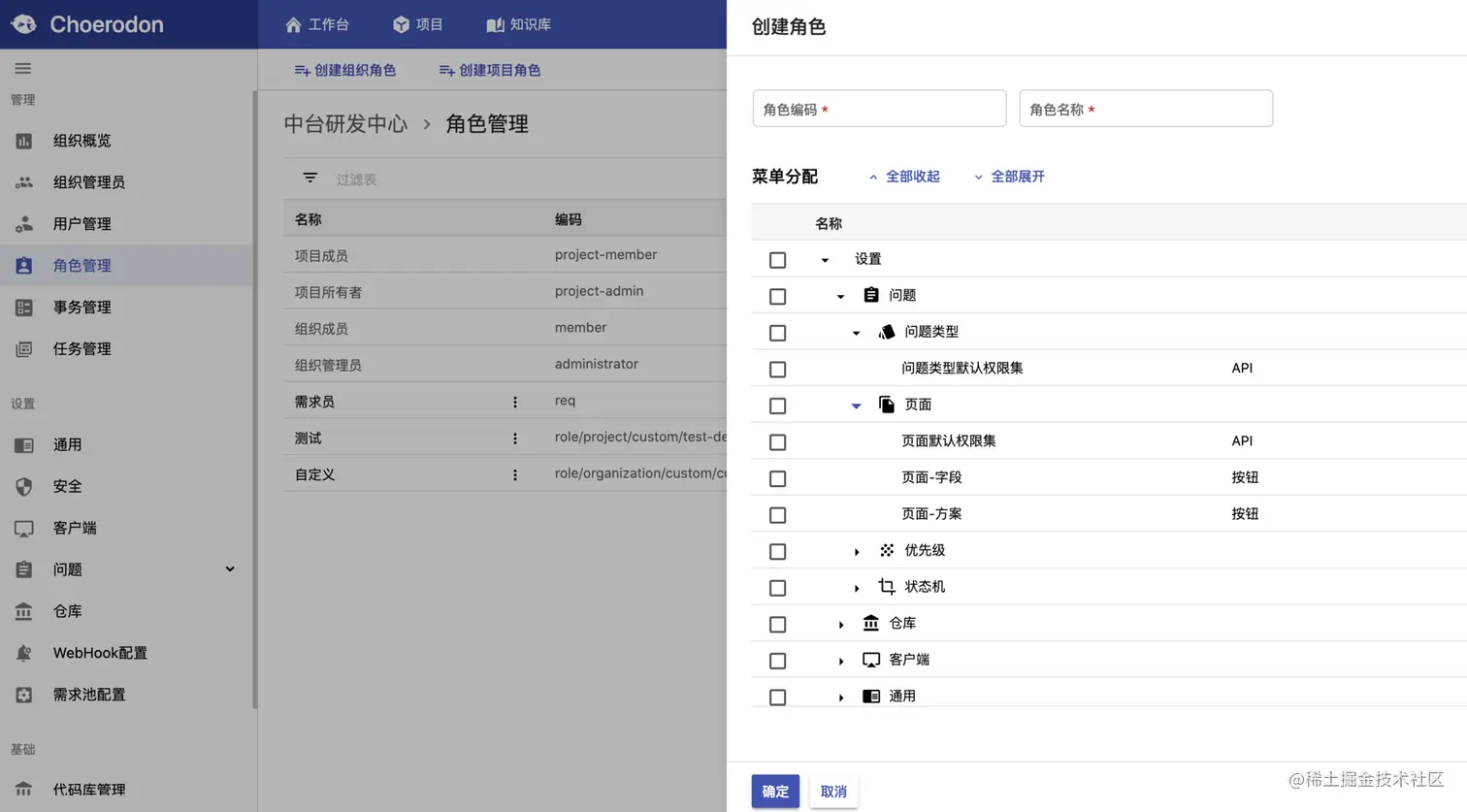Click the 组织管理员 people icon

pyautogui.click(x=23, y=182)
